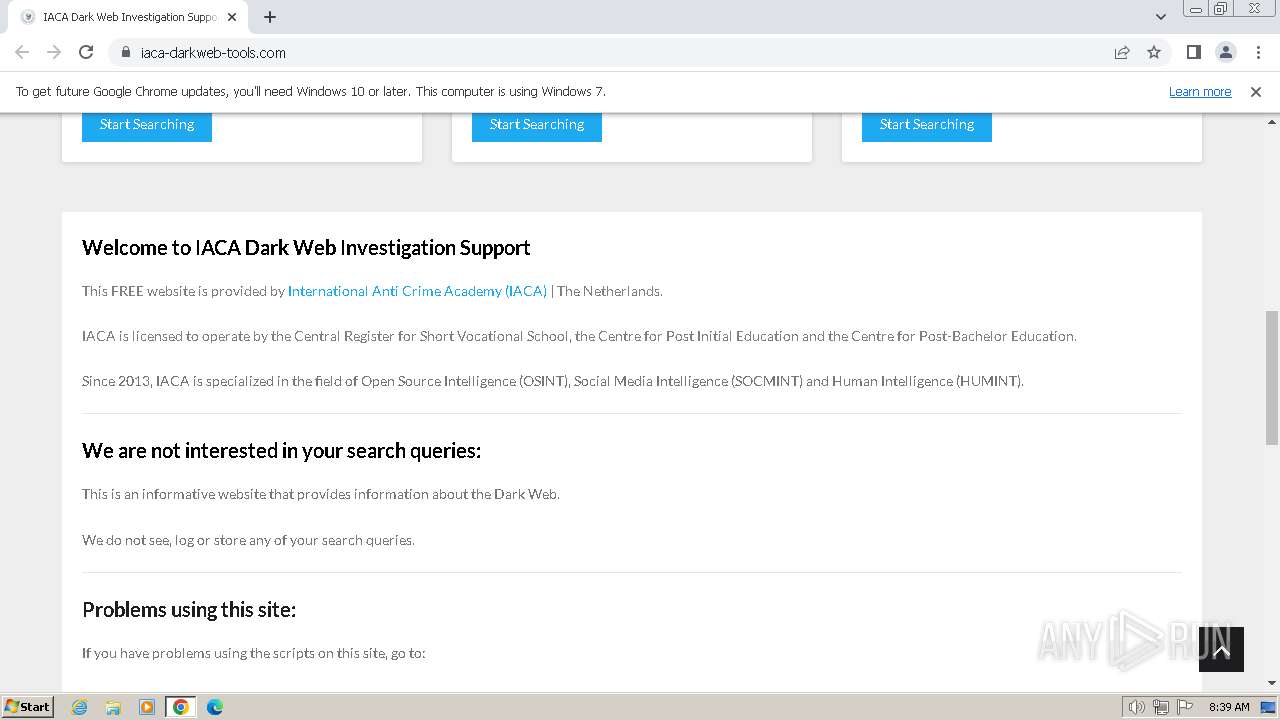
Task: Open a new browser tab
Action: [x=270, y=17]
